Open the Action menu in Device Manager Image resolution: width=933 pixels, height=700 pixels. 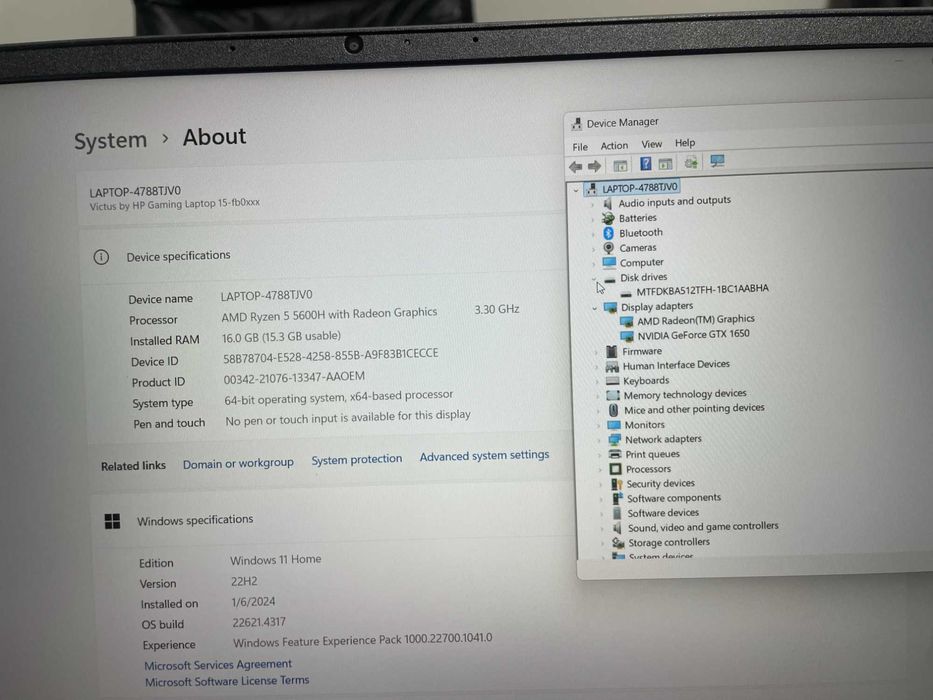pyautogui.click(x=614, y=145)
